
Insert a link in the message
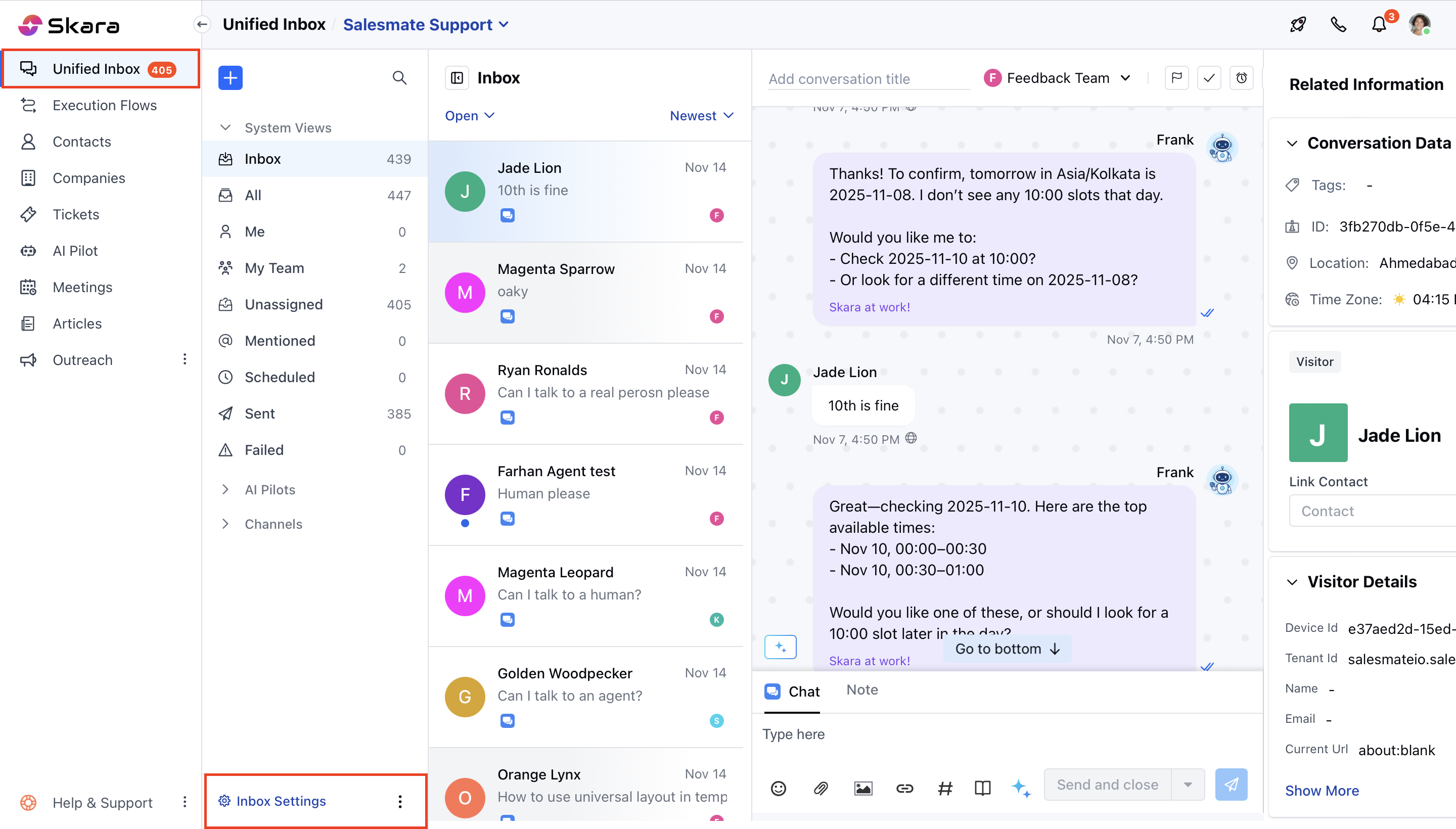coord(904,788)
